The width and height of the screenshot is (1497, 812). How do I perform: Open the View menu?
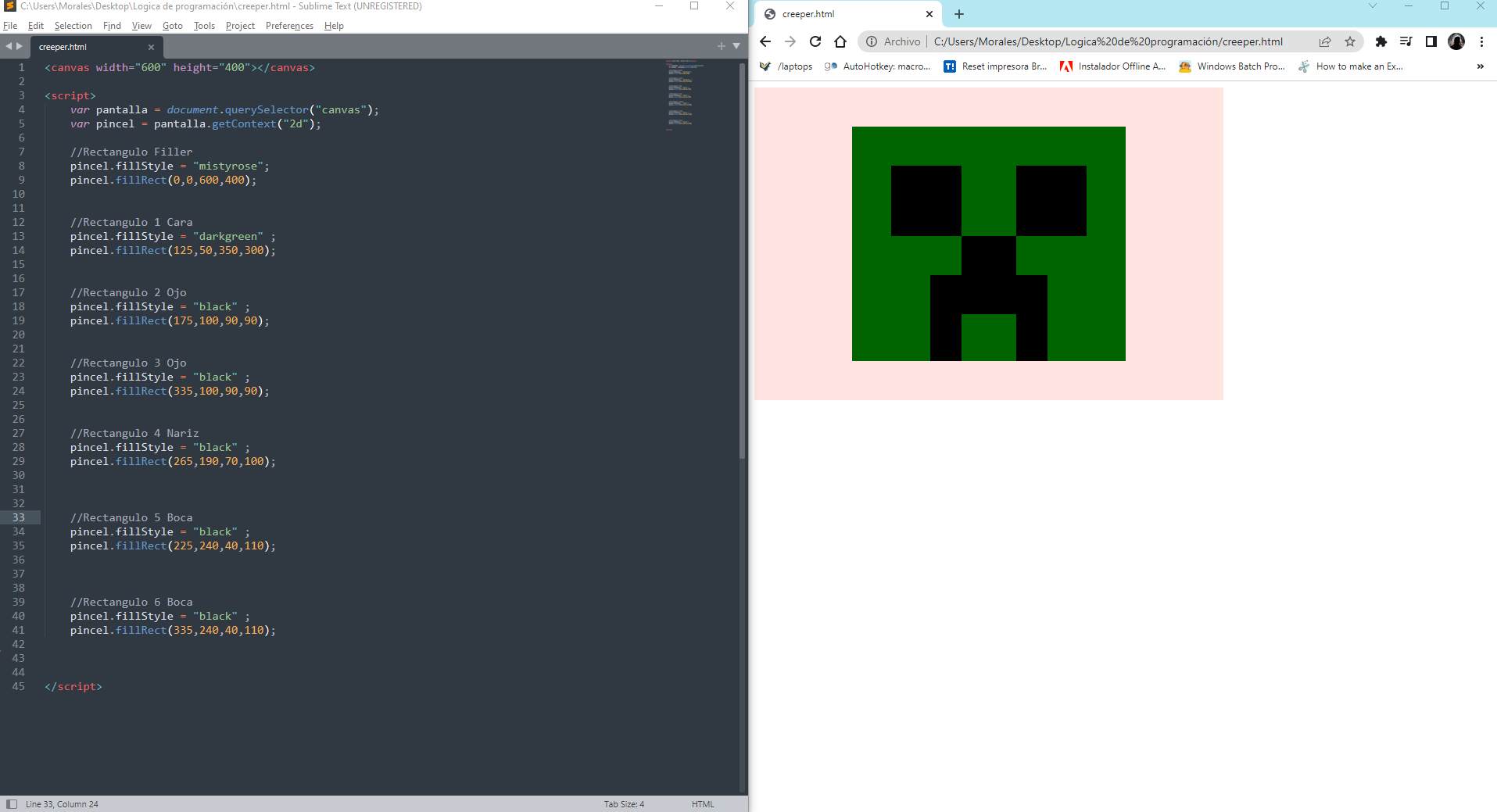coord(141,26)
